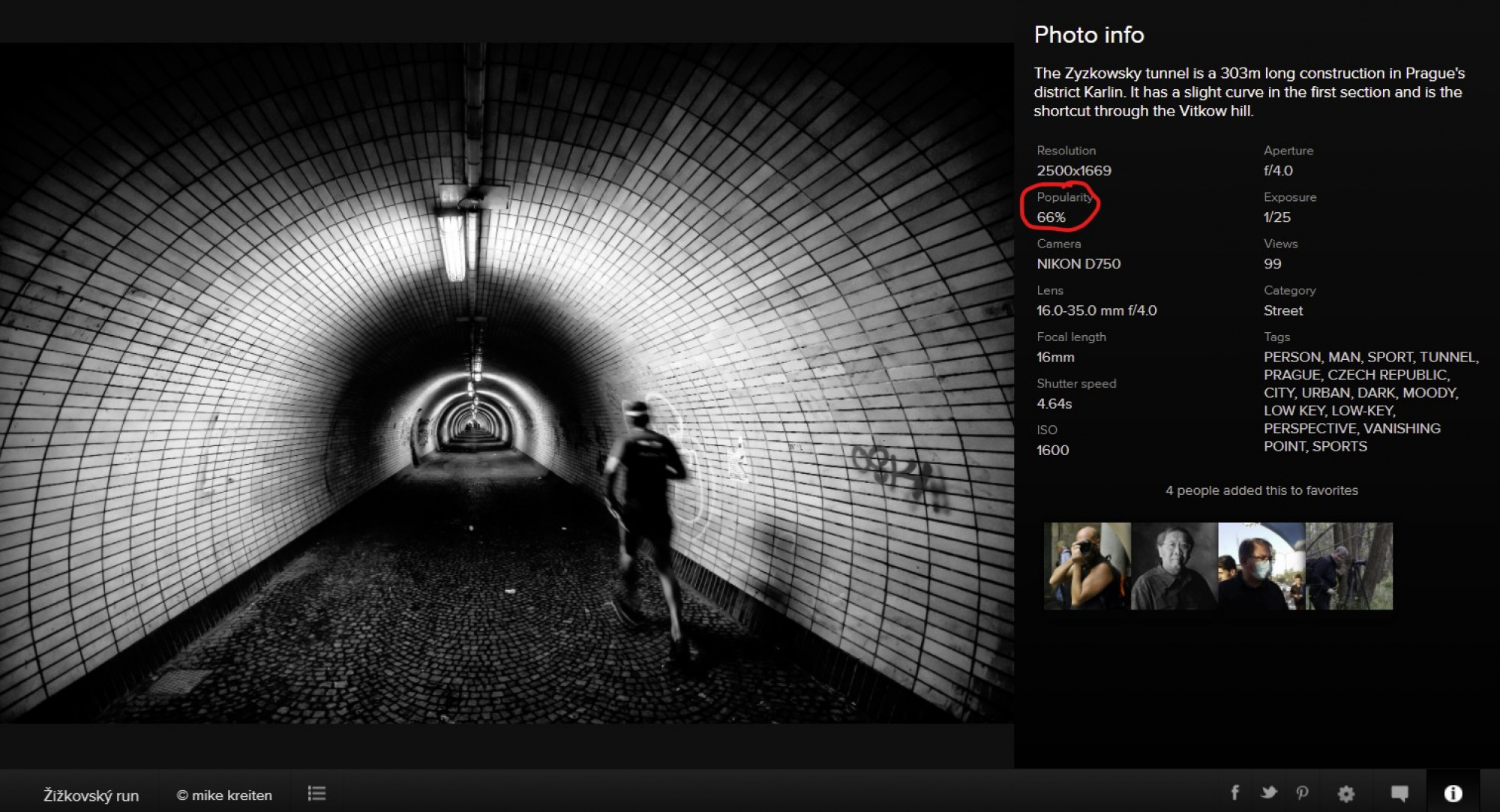This screenshot has width=1500, height=812.
Task: Open the list view icon
Action: [x=316, y=793]
